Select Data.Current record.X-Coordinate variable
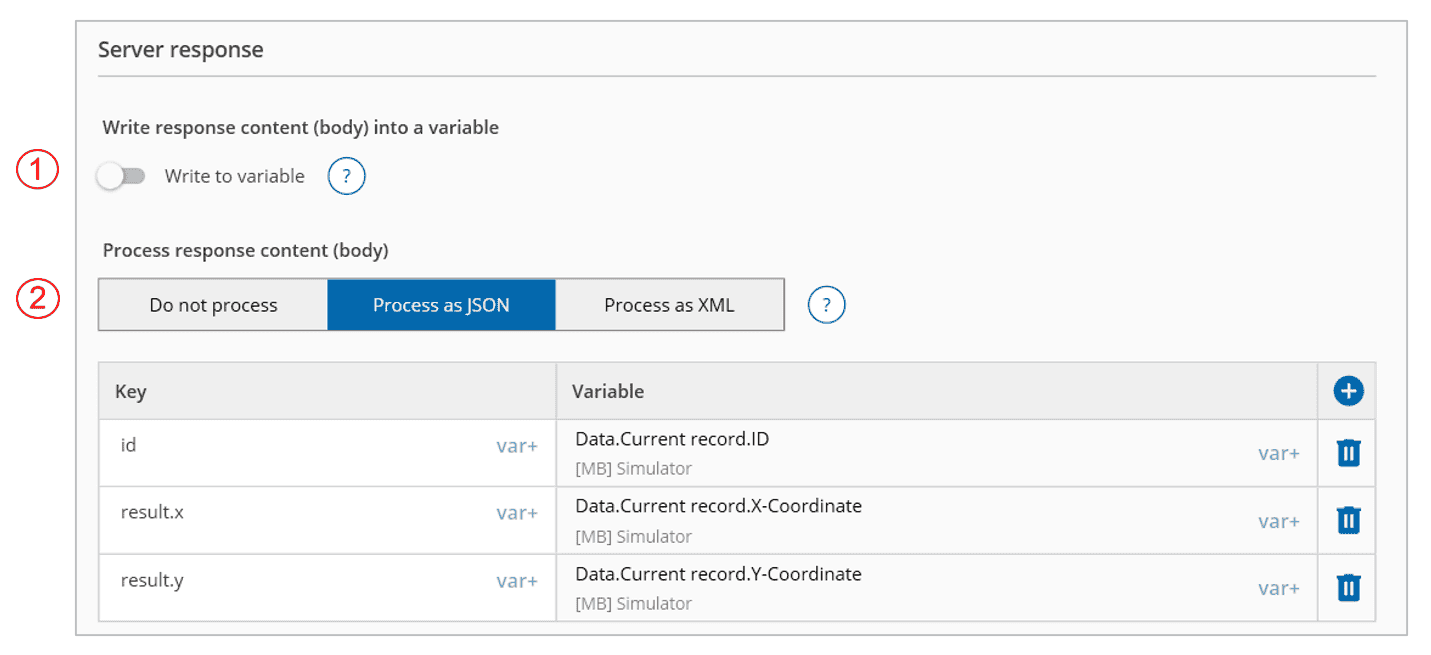Viewport: 1431px width, 655px height. click(718, 506)
